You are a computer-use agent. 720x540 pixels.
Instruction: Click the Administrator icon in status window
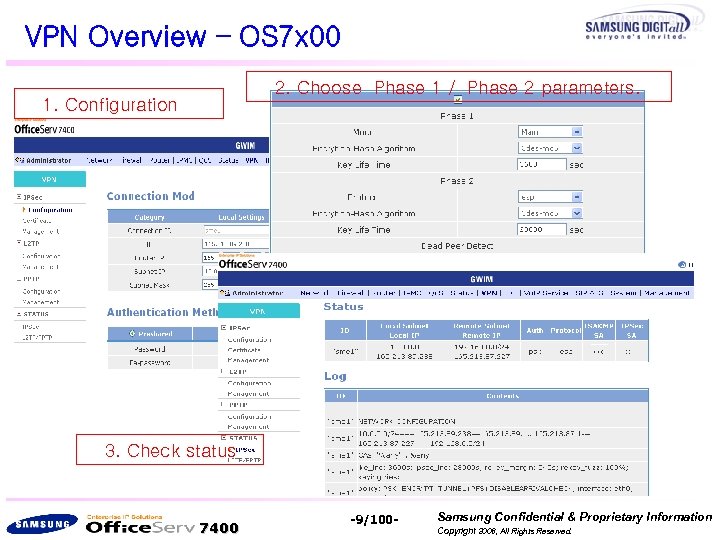[x=225, y=292]
